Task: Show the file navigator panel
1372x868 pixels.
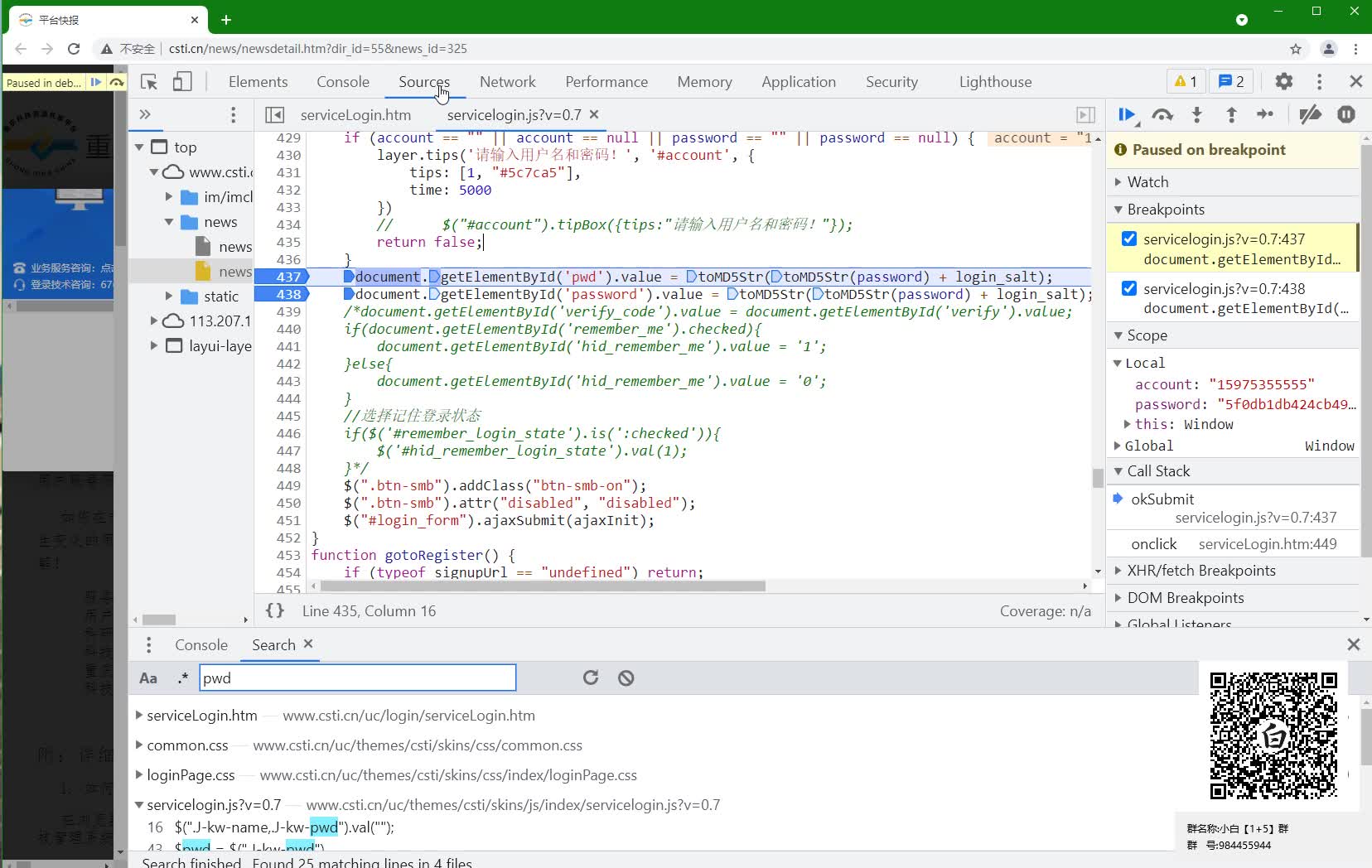Action: [274, 115]
